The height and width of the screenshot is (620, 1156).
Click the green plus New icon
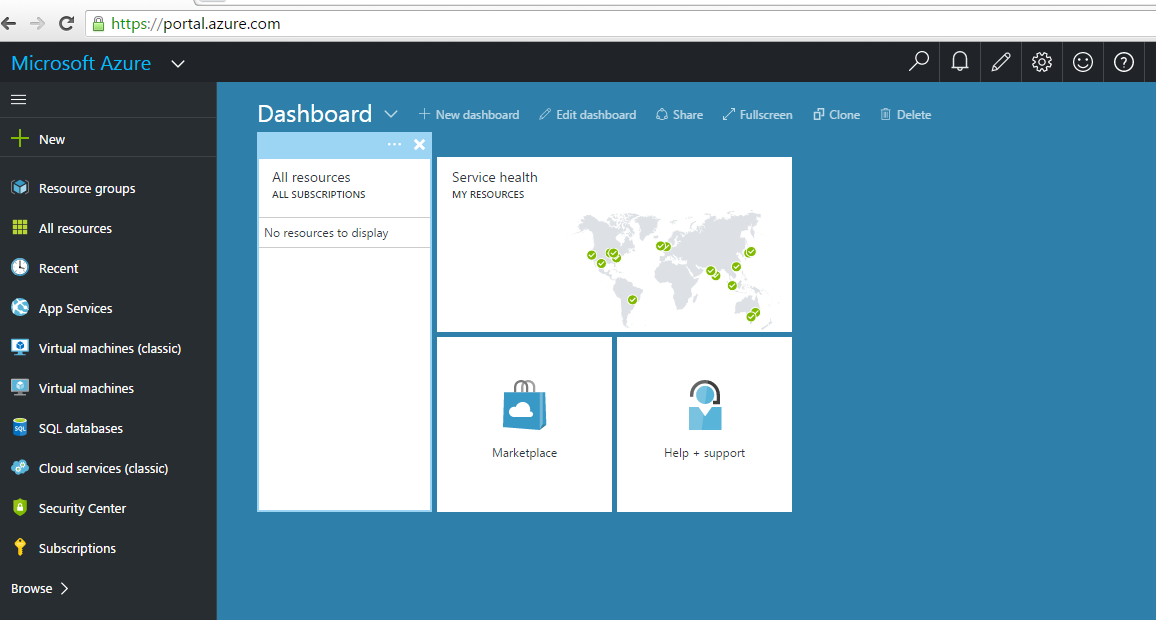[20, 139]
